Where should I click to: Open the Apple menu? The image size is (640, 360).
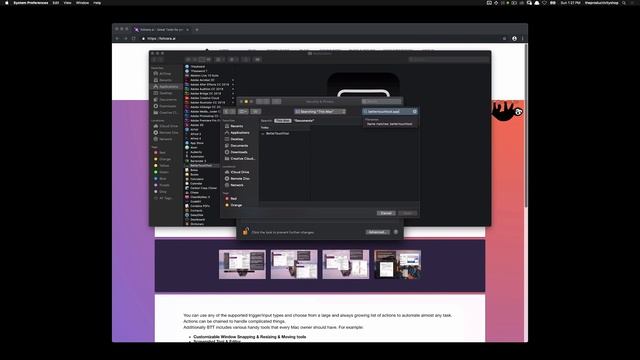[x=7, y=3]
